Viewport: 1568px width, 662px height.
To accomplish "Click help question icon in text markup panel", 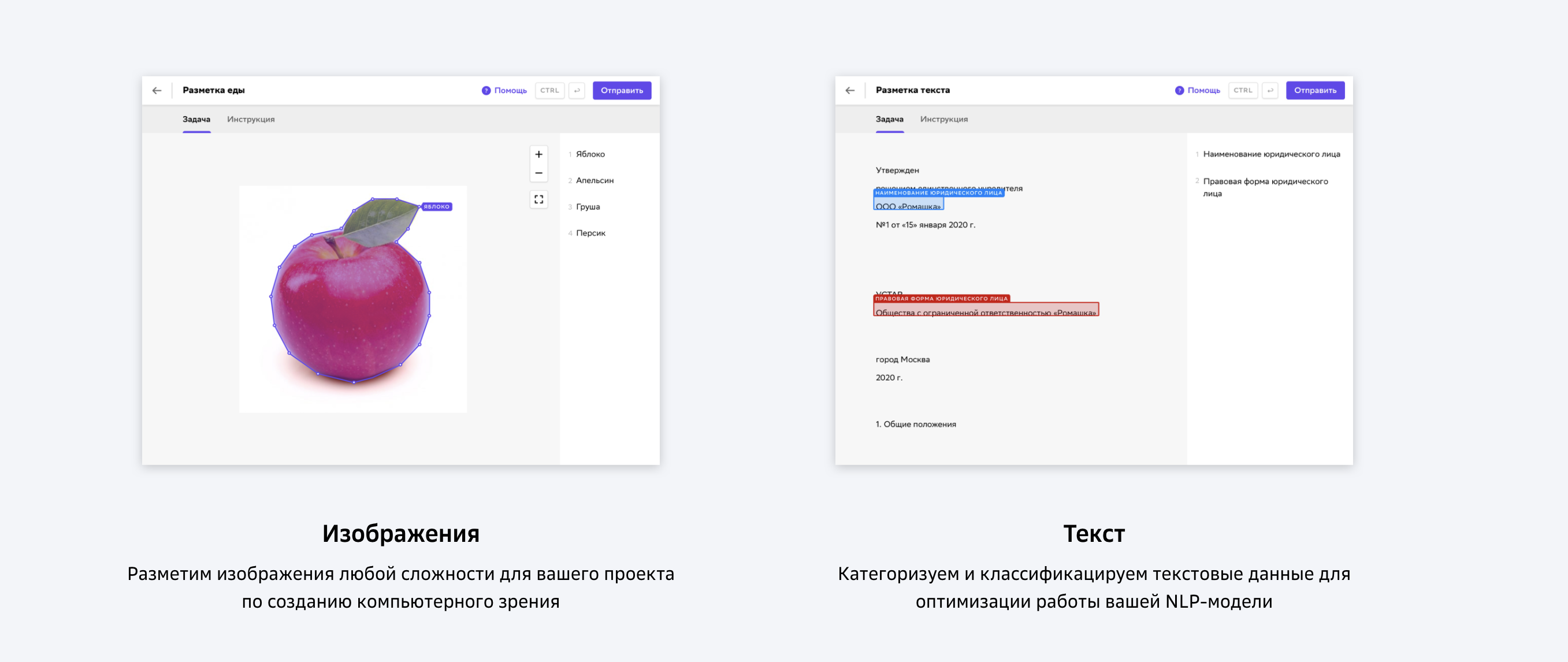I will [x=1179, y=90].
